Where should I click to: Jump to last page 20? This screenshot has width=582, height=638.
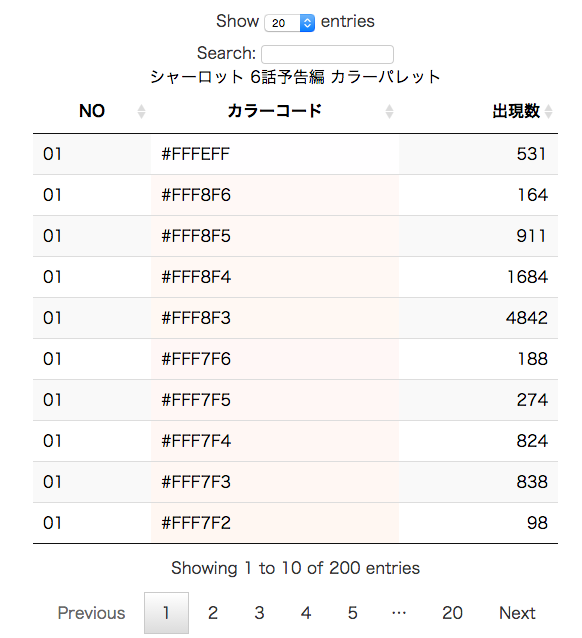tap(452, 613)
